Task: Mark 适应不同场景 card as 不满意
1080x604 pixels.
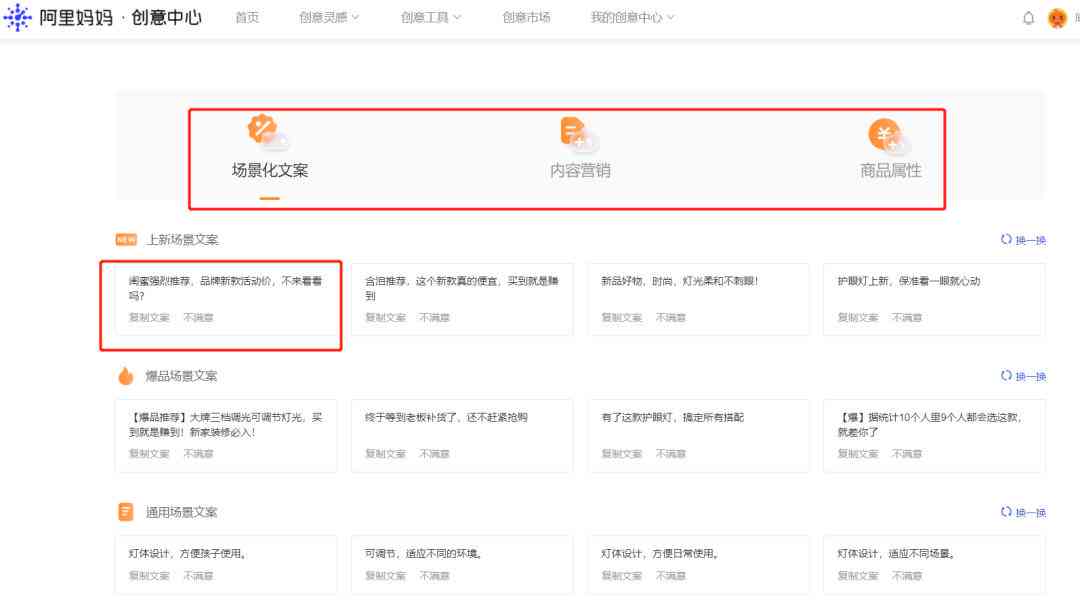Action: tap(907, 576)
